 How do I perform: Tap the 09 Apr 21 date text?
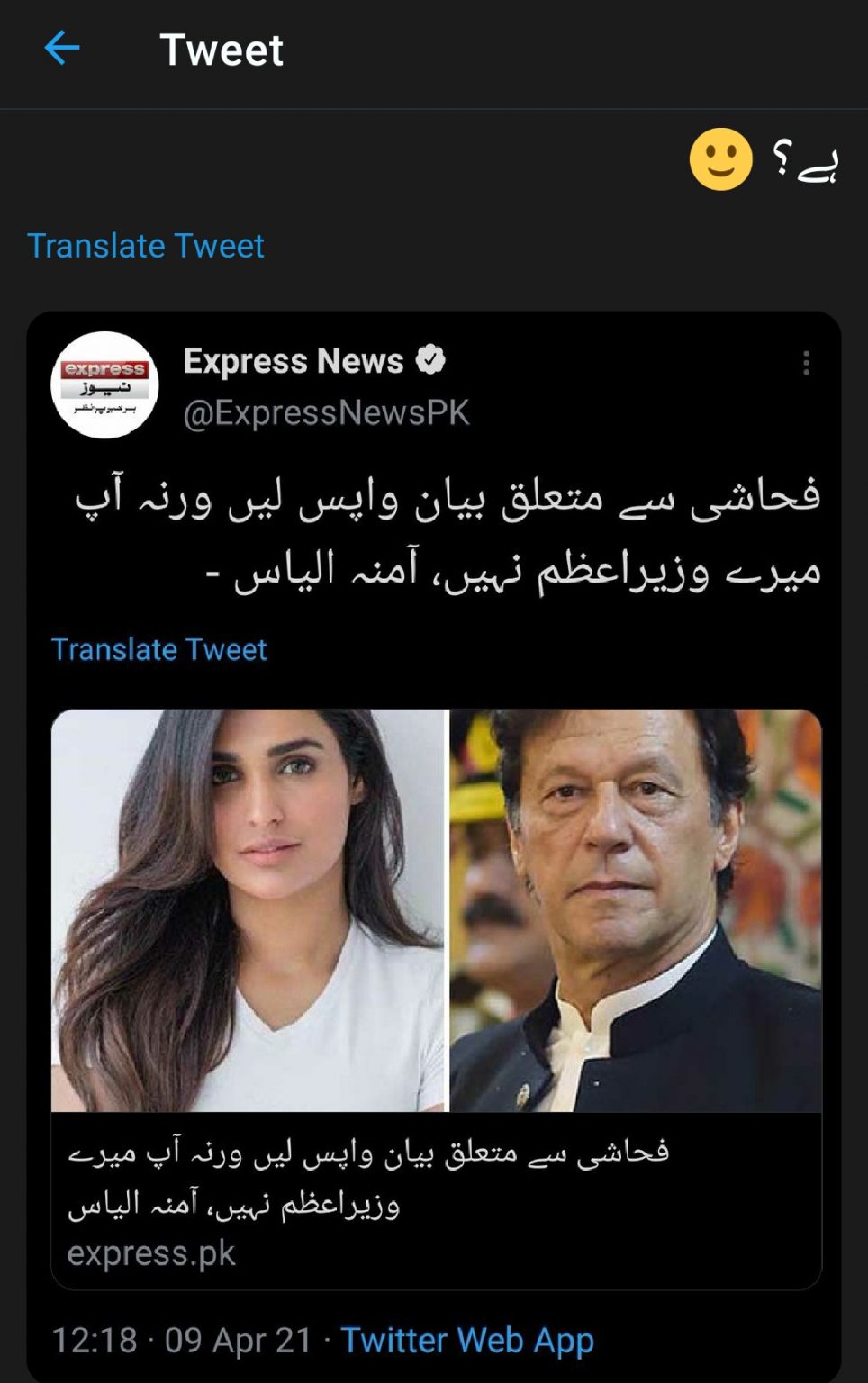pos(239,1340)
